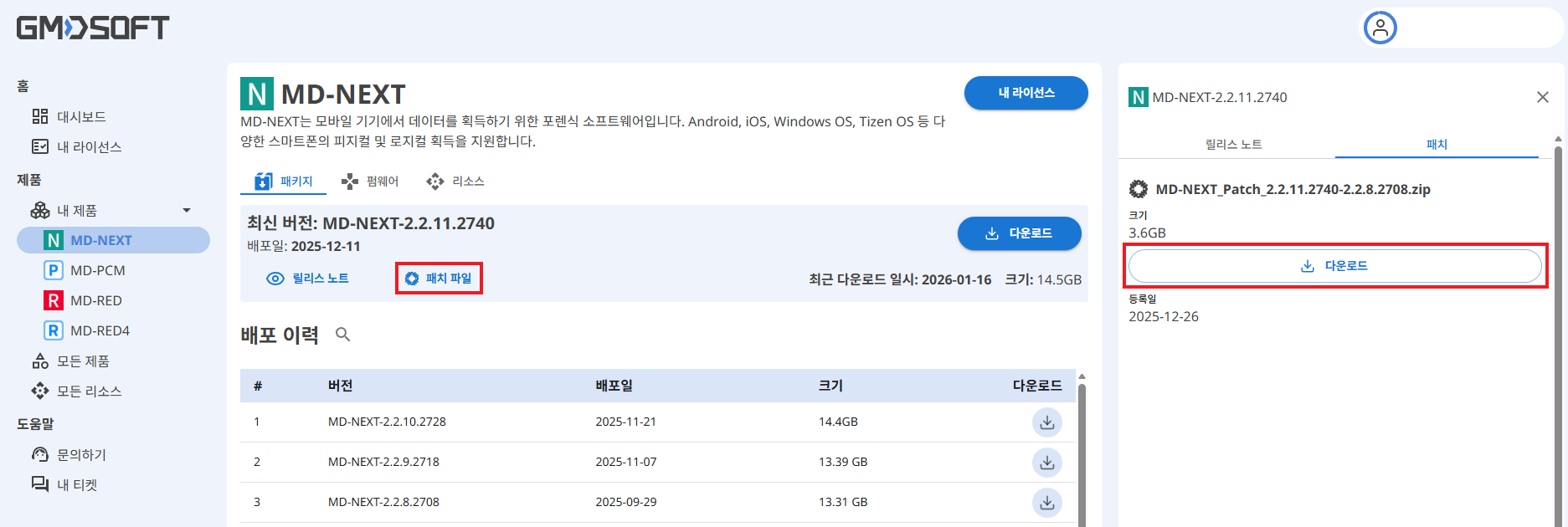Close the MD-NEXT-2.2.11.2740 side panel
The width and height of the screenshot is (1568, 527).
click(x=1543, y=97)
